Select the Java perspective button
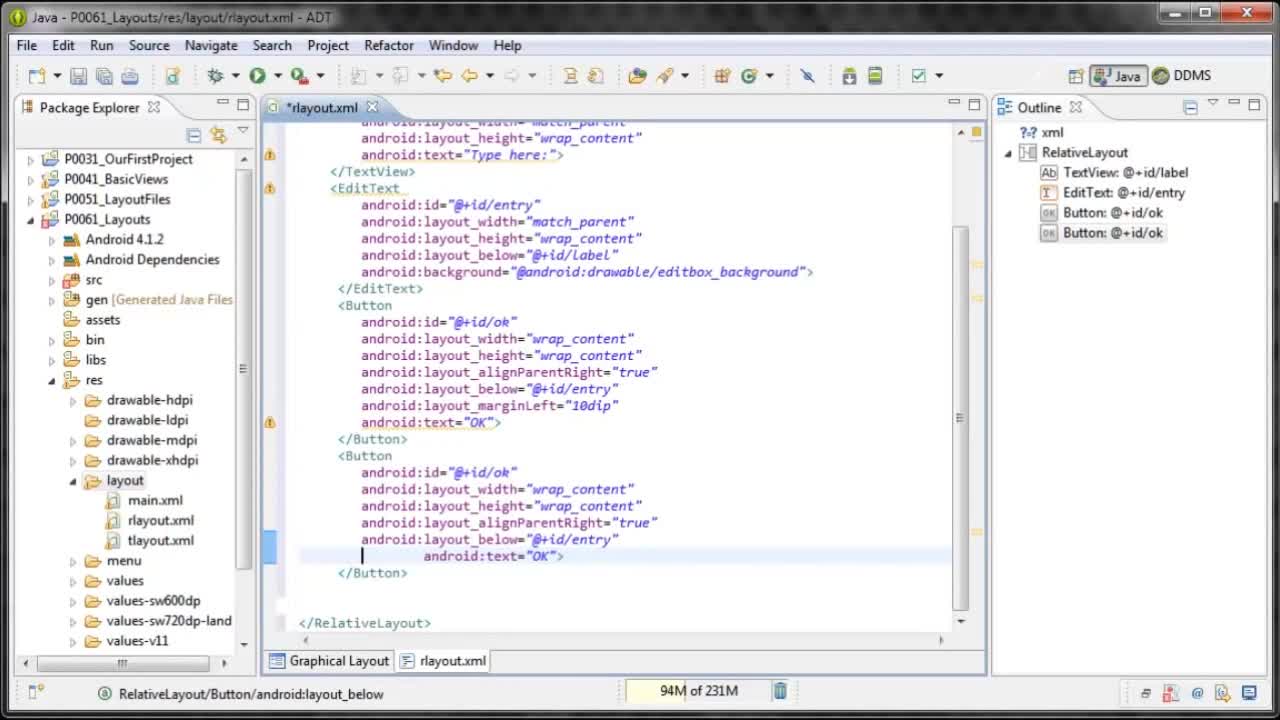 pos(1117,76)
